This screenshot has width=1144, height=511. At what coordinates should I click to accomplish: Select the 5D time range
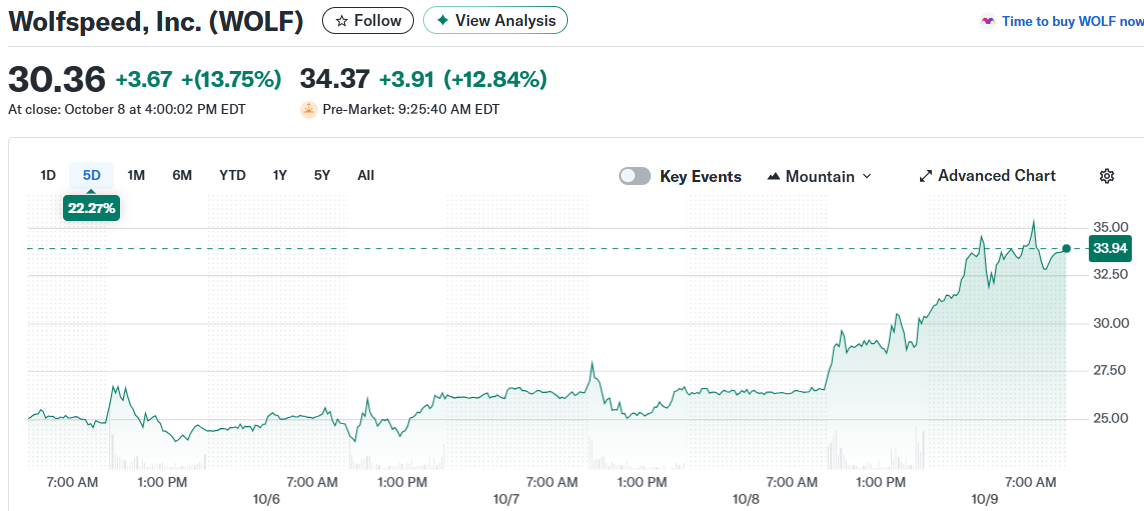click(x=92, y=175)
